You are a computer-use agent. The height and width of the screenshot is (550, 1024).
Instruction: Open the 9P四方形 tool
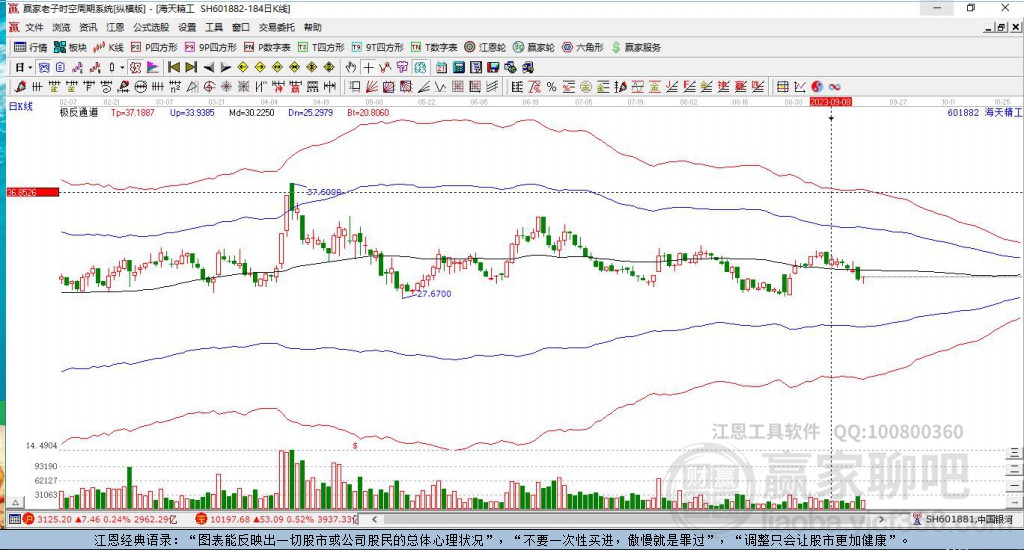pyautogui.click(x=210, y=47)
